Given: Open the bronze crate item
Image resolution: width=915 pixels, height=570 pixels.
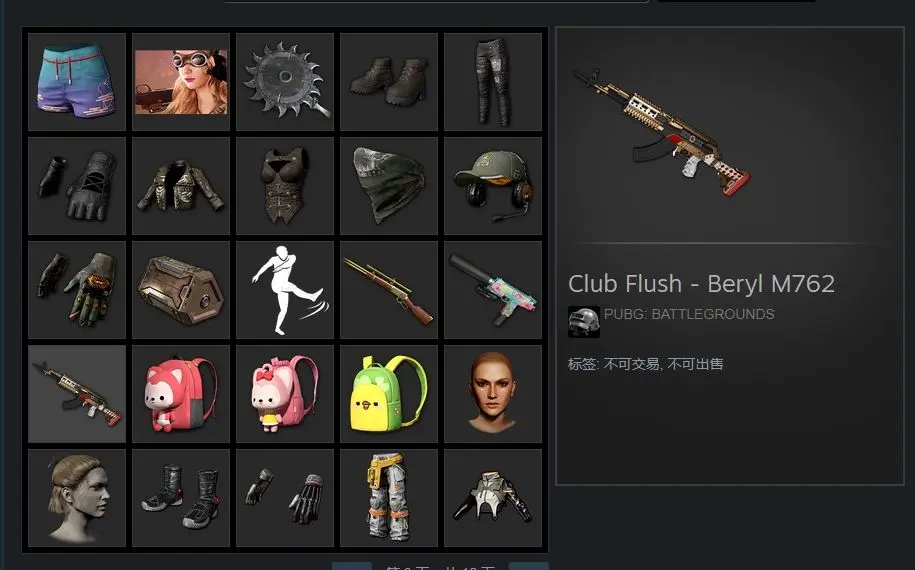Looking at the screenshot, I should click(x=181, y=290).
